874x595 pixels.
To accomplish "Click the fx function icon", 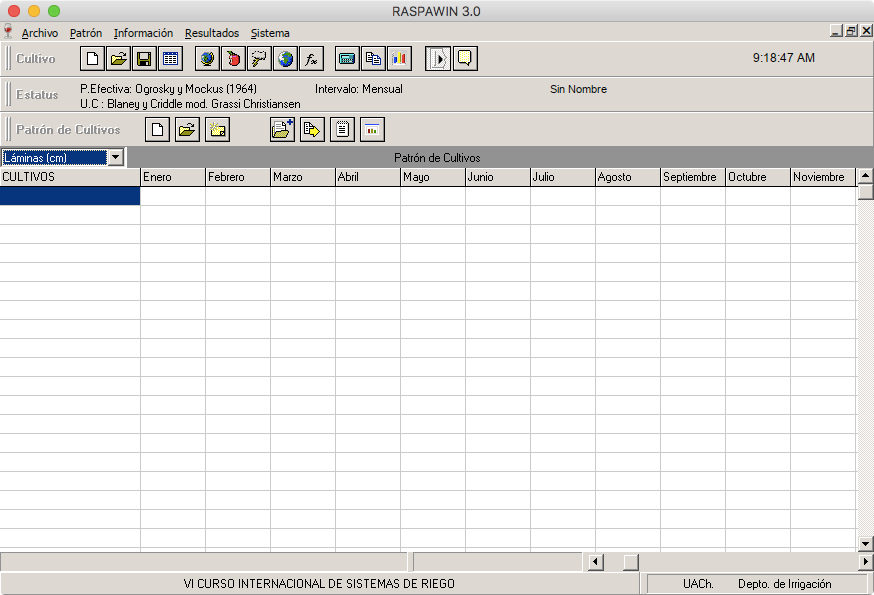I will tap(311, 59).
